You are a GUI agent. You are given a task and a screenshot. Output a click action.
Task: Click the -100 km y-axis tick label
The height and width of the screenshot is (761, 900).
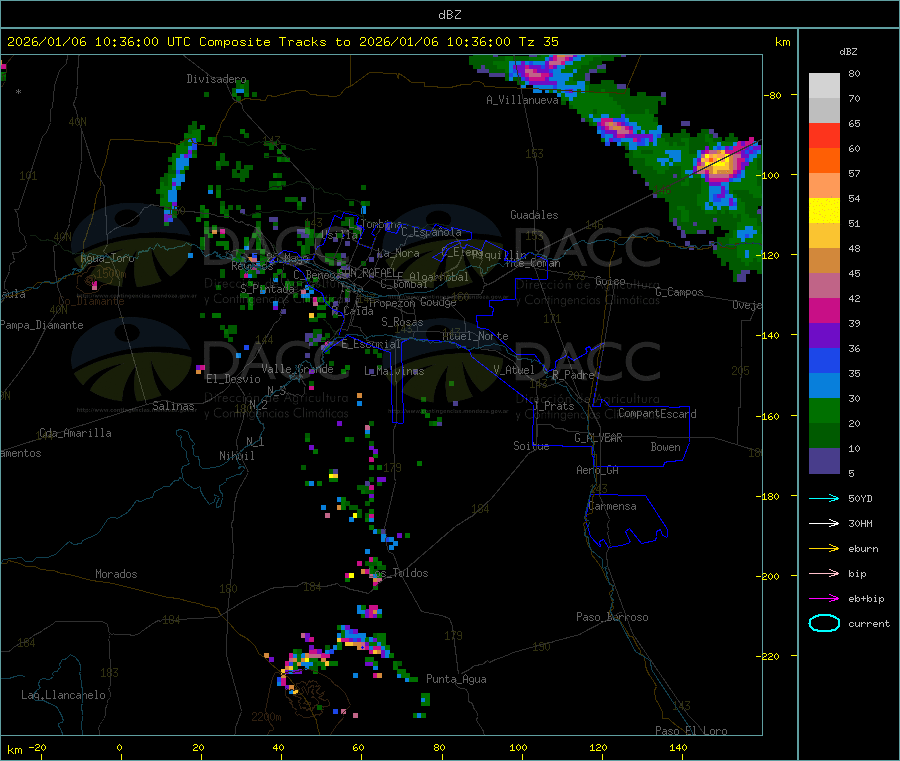pyautogui.click(x=770, y=175)
